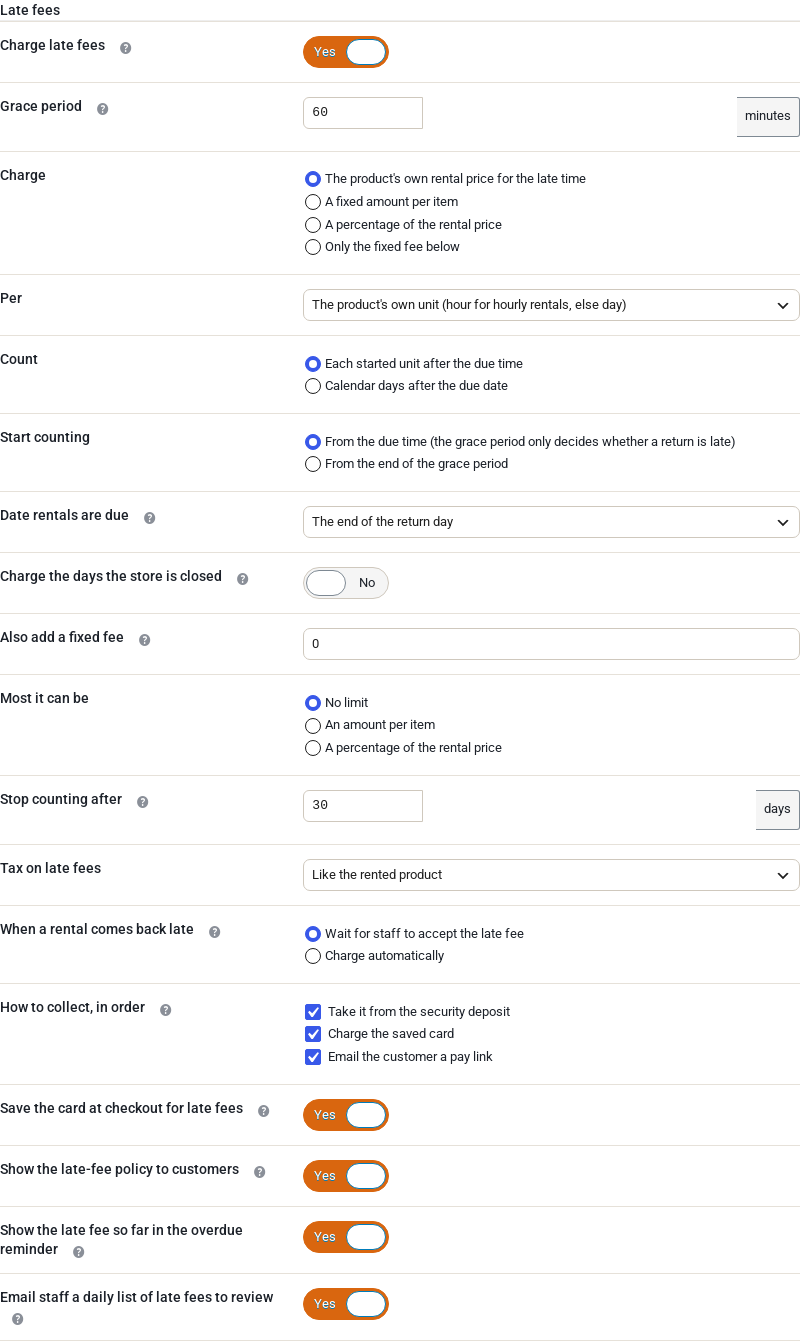Uncheck Charge the saved card

[x=313, y=1034]
